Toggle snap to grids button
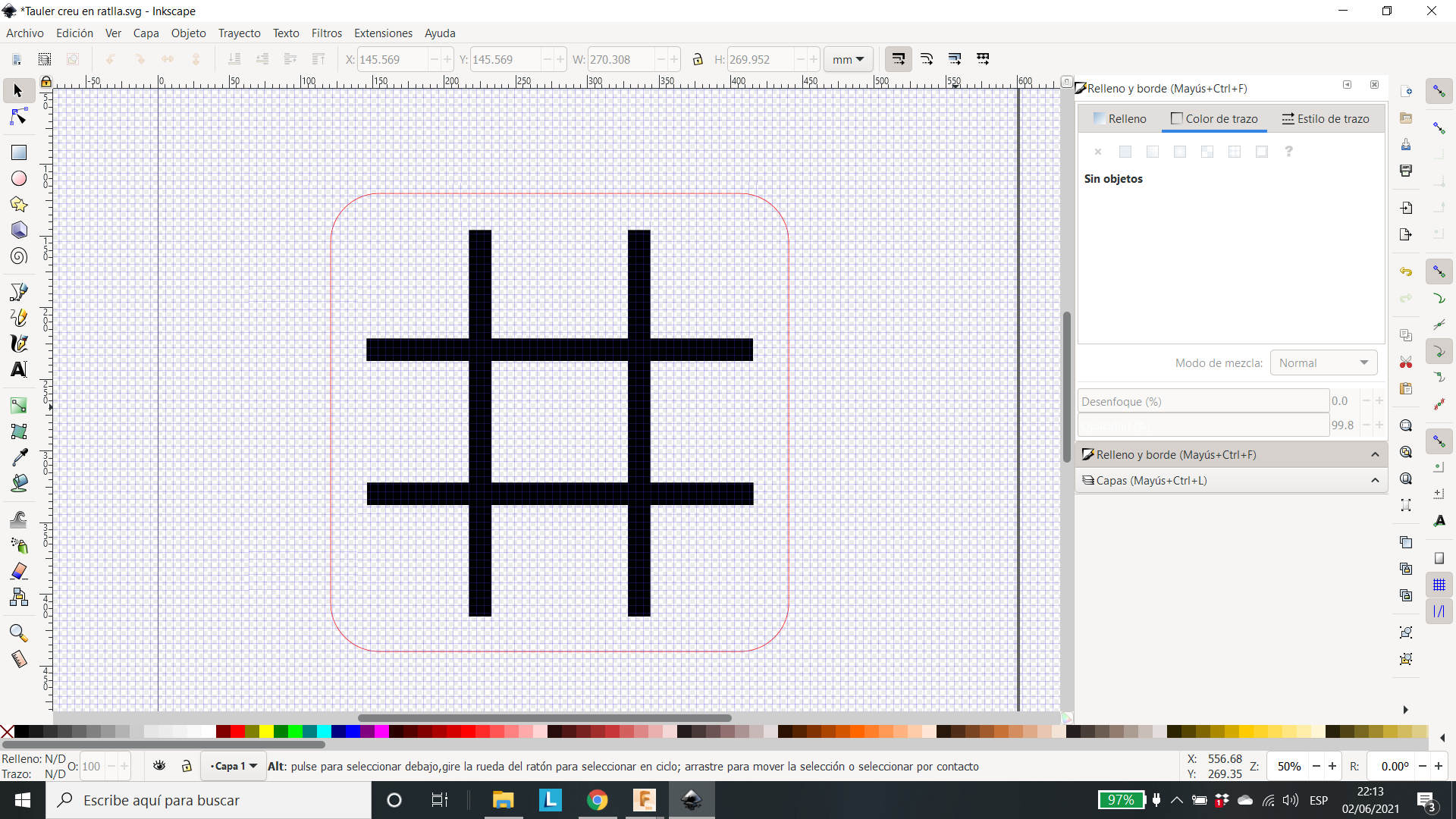 coord(1439,585)
